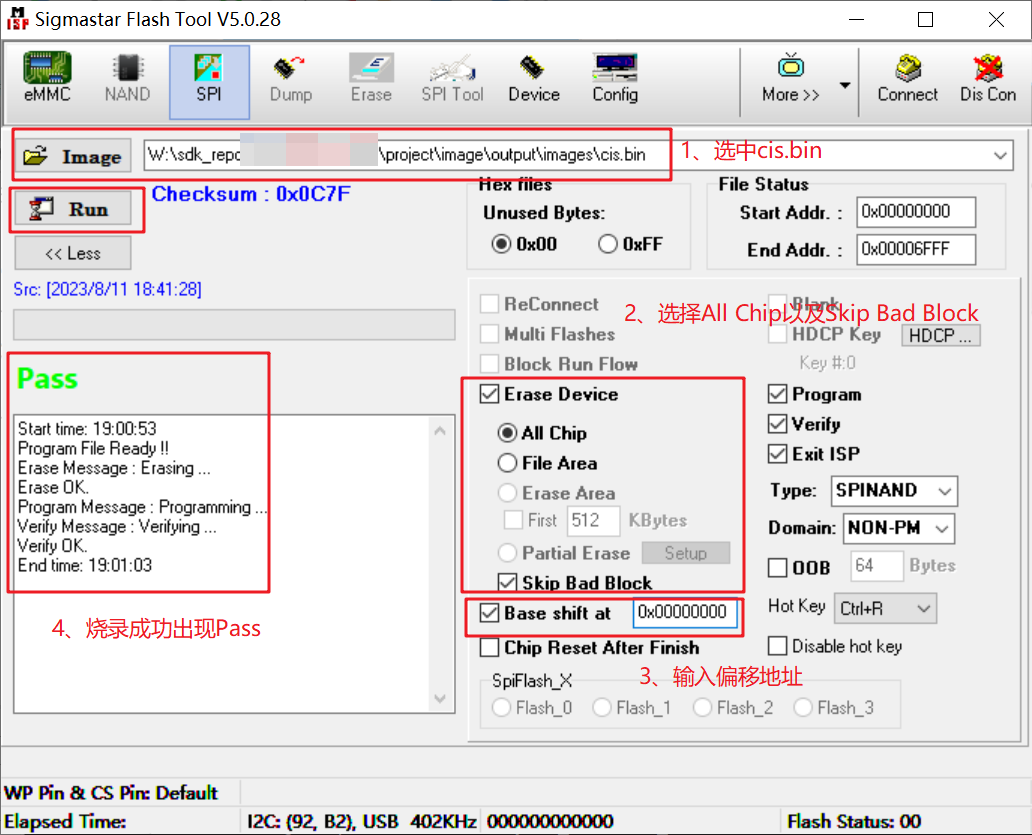This screenshot has height=835, width=1032.
Task: Click 'WP Pin & CS Pin: Default' status text
Action: point(111,792)
